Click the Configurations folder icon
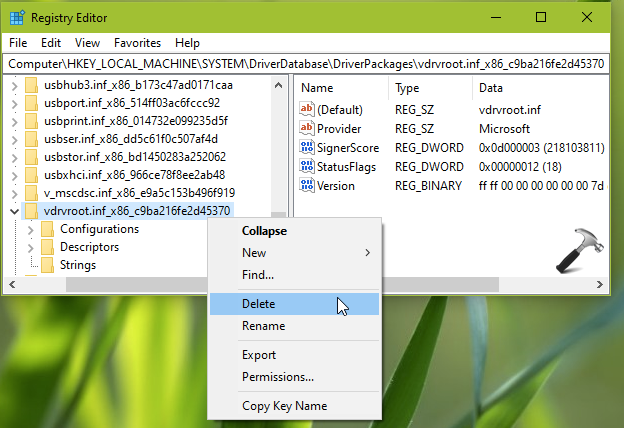624x428 pixels. point(46,229)
